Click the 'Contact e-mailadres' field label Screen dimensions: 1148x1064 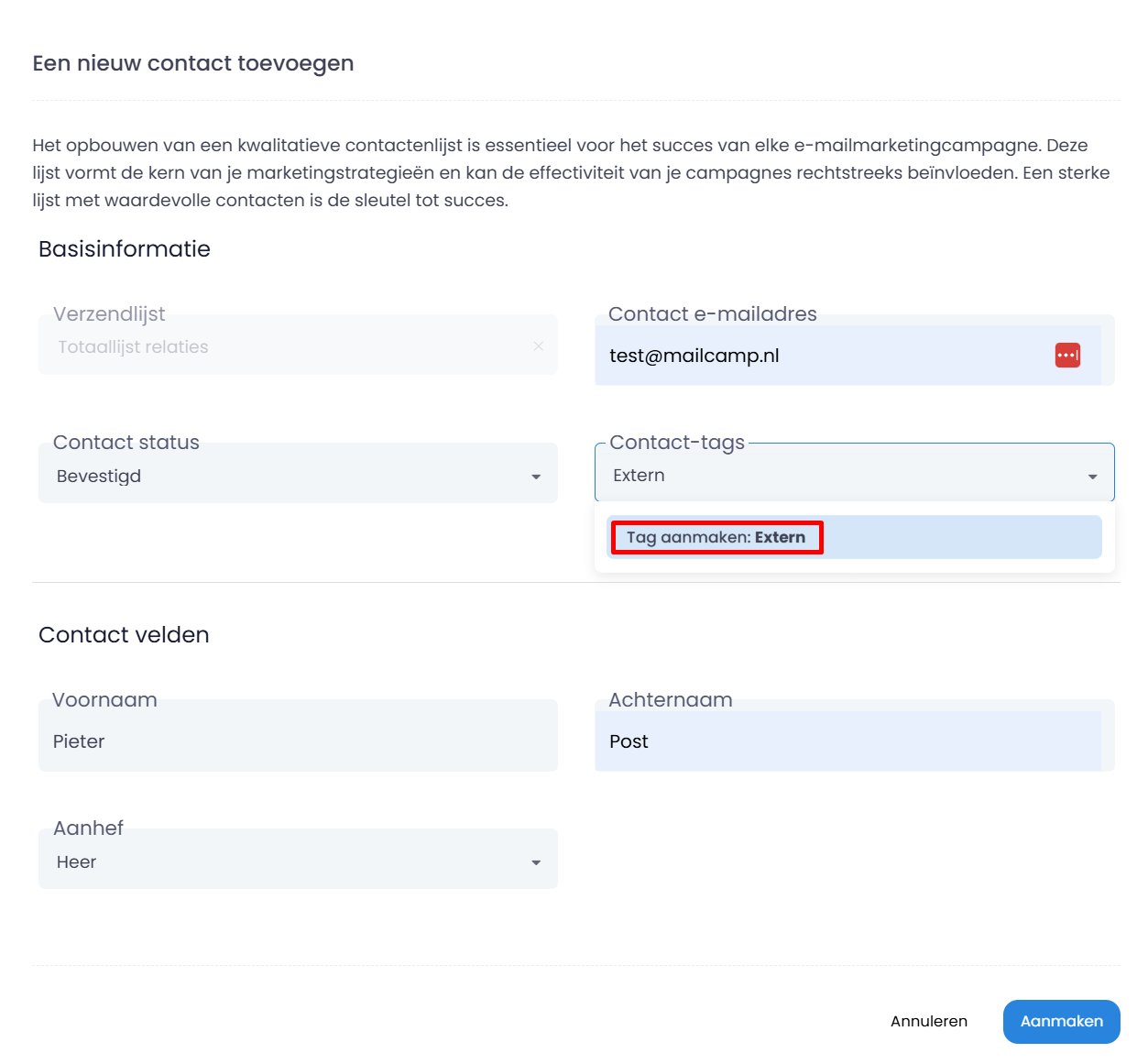(x=712, y=314)
